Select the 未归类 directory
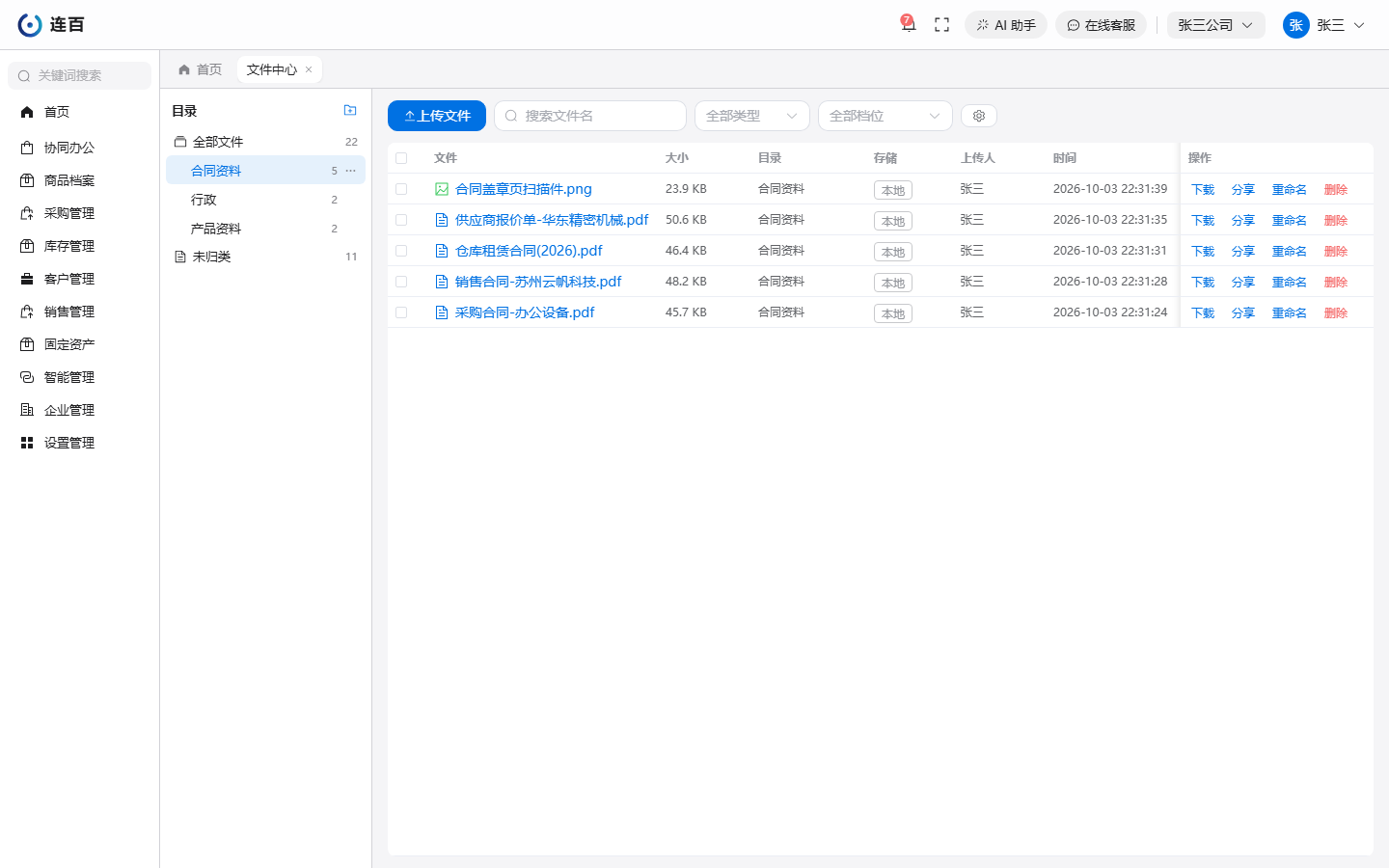The height and width of the screenshot is (868, 1389). (265, 257)
